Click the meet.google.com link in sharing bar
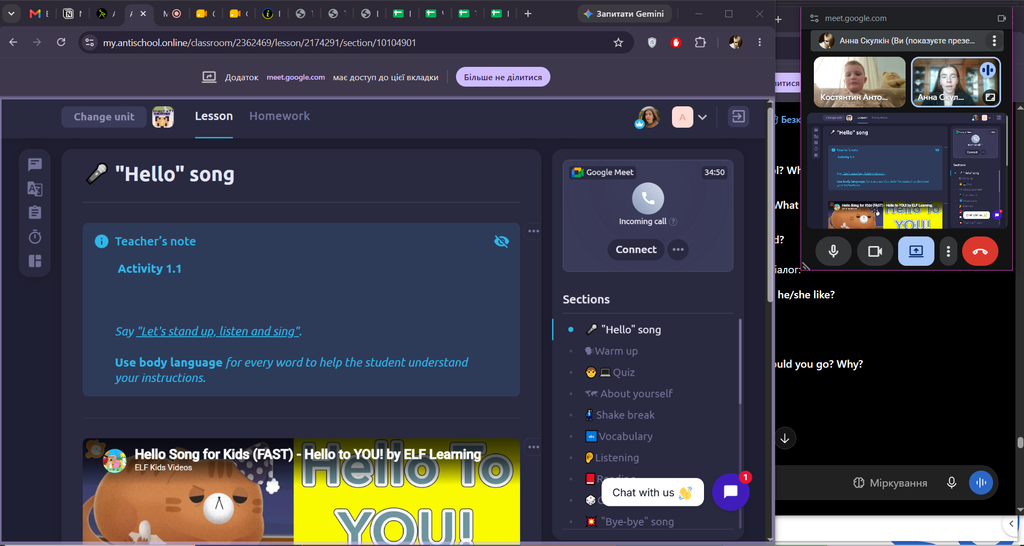This screenshot has height=546, width=1024. pos(295,77)
